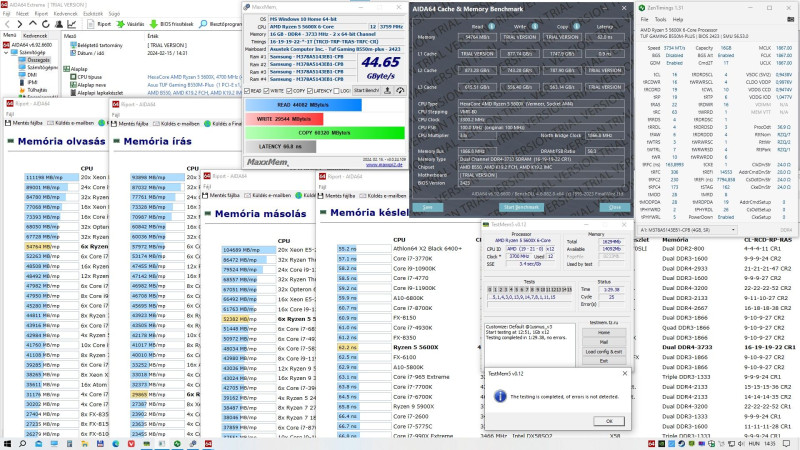
Task: Open BIOS frissítések green arrow
Action: pyautogui.click(x=171, y=24)
